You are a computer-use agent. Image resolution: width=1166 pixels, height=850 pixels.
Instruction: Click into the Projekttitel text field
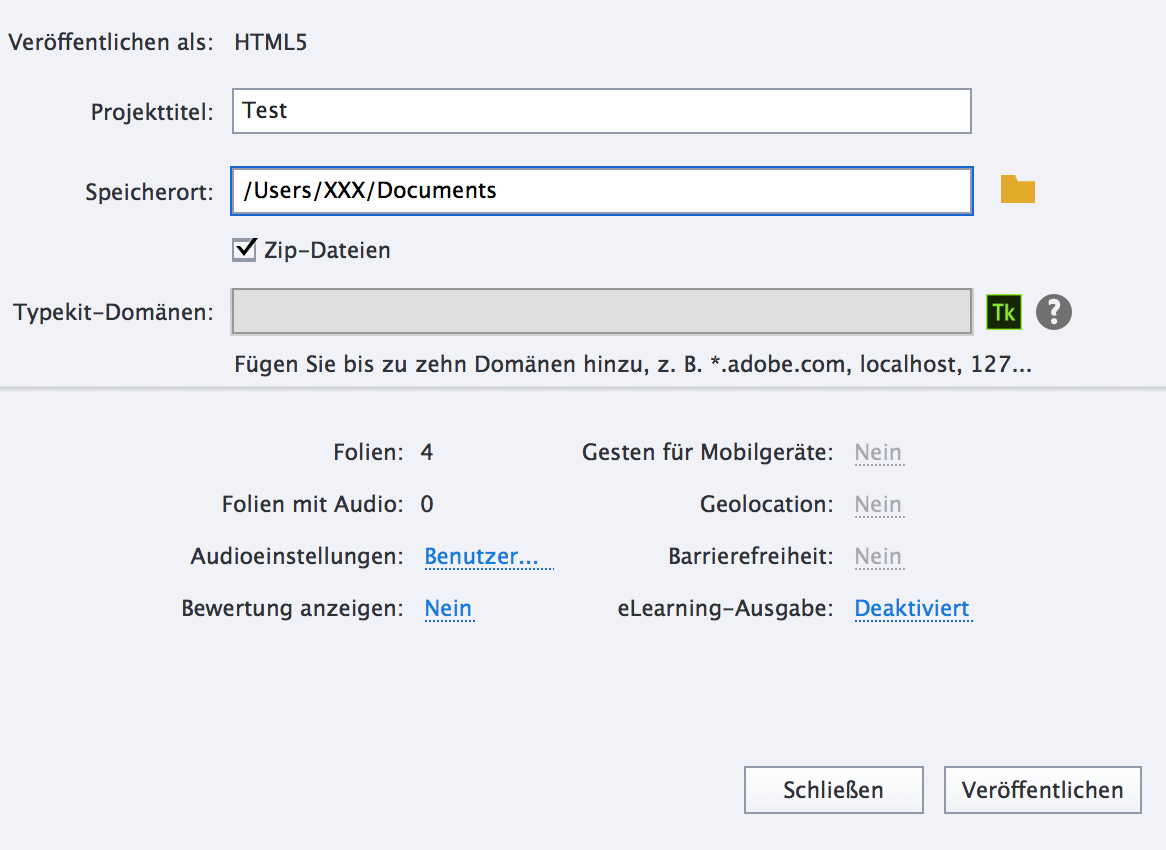[601, 111]
